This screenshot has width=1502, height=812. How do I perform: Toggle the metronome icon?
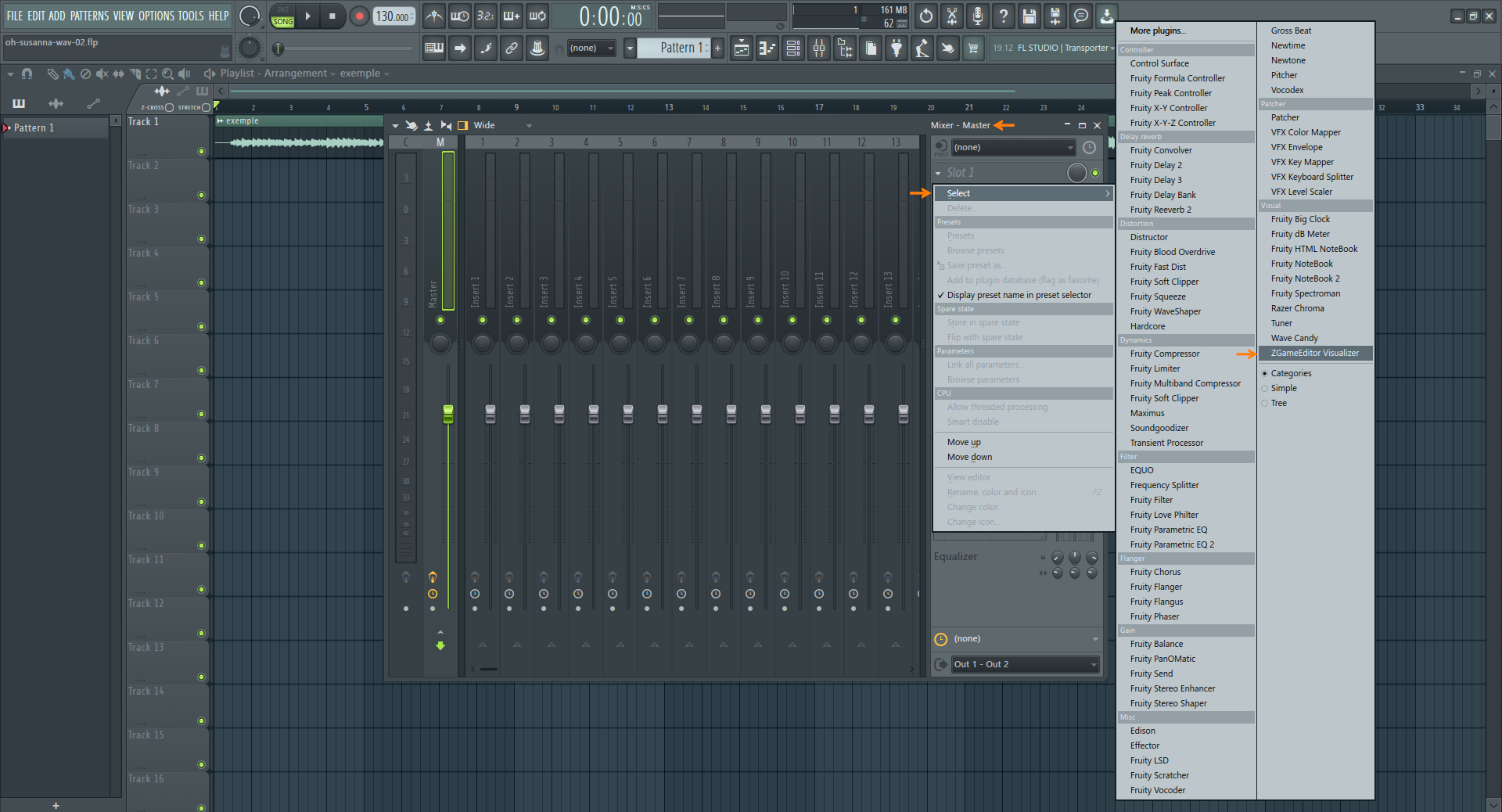pos(433,16)
